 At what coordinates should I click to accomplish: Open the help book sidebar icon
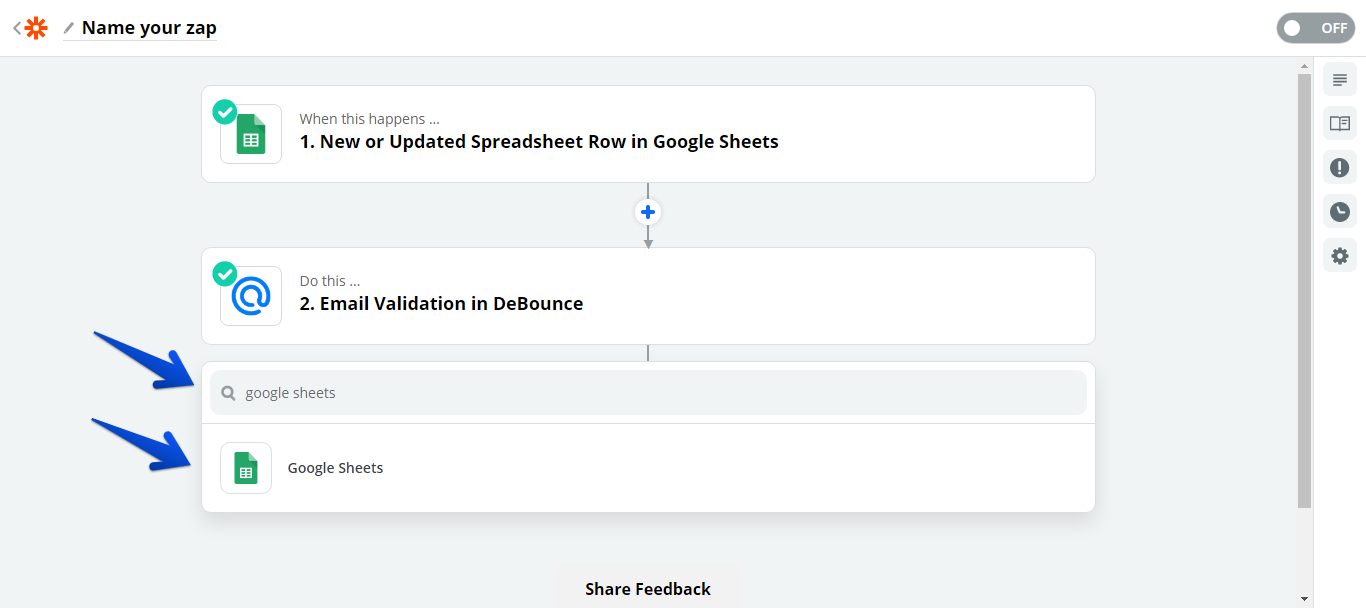click(1340, 124)
